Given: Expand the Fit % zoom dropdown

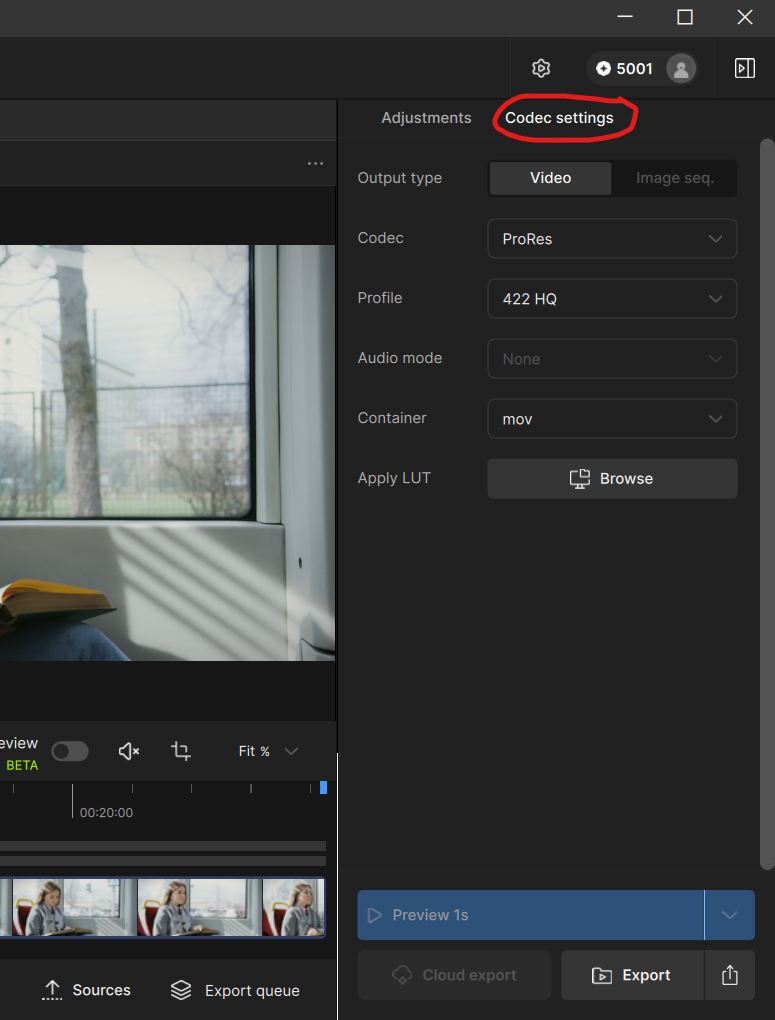Looking at the screenshot, I should click(x=268, y=751).
